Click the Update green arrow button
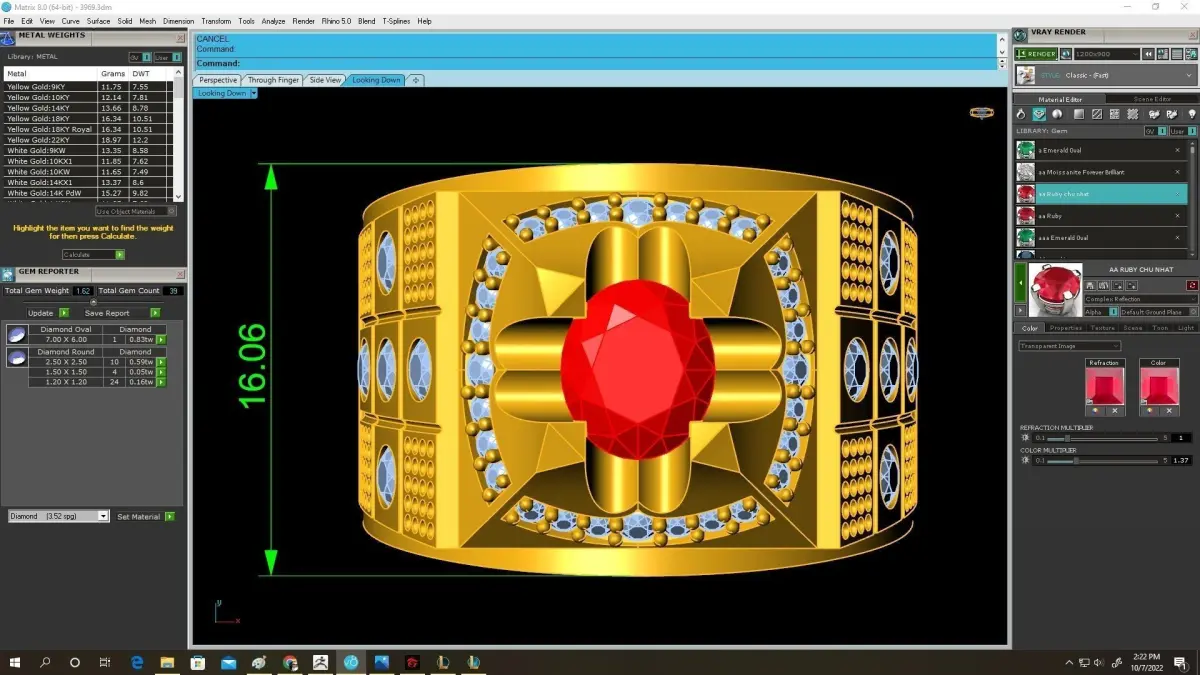This screenshot has width=1200, height=675. (x=64, y=313)
